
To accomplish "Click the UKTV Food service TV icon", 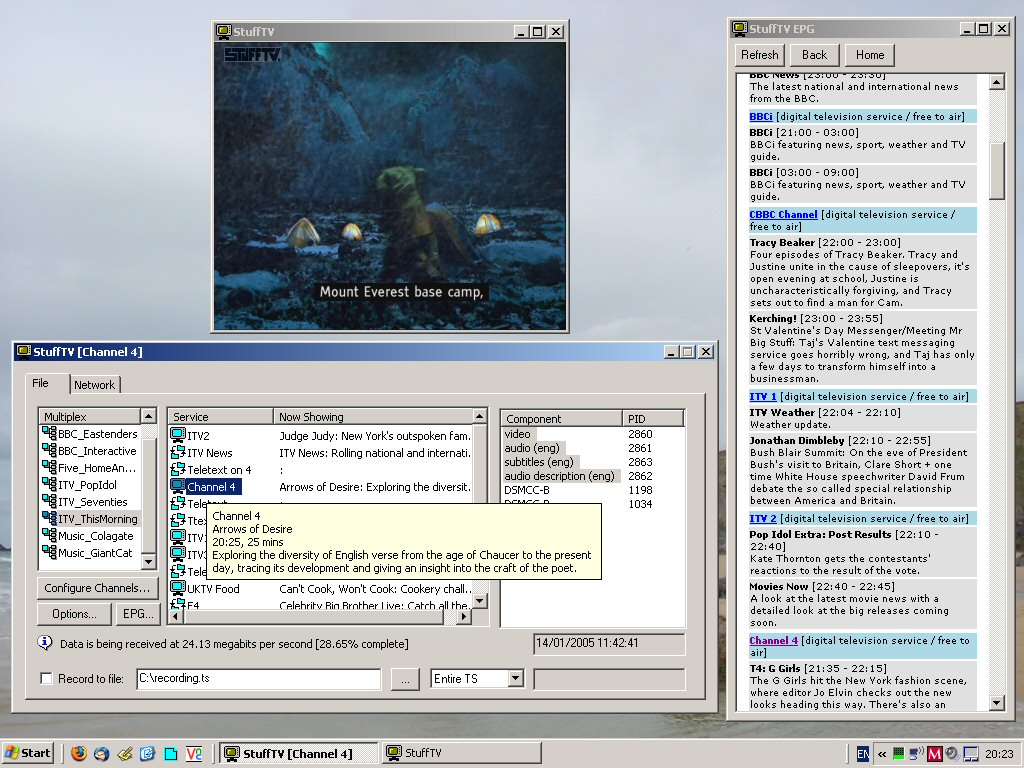I will 178,588.
